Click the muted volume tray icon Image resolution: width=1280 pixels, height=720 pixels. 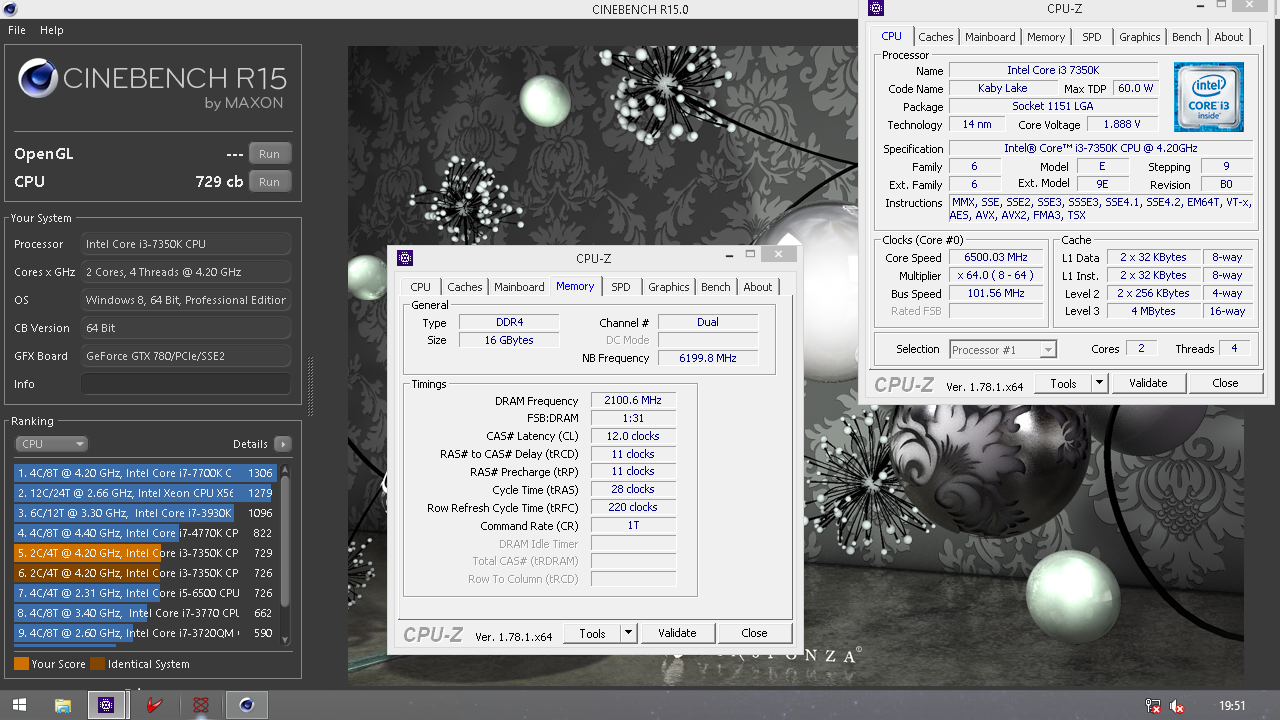click(x=1177, y=706)
